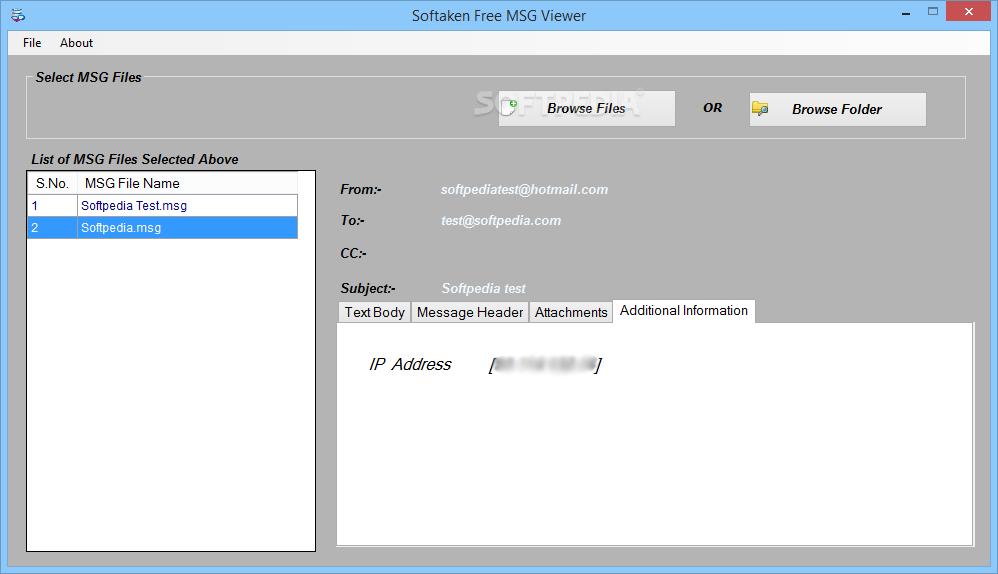Minimize the Softaken Free MSG Viewer window
Viewport: 998px width, 574px height.
point(906,13)
